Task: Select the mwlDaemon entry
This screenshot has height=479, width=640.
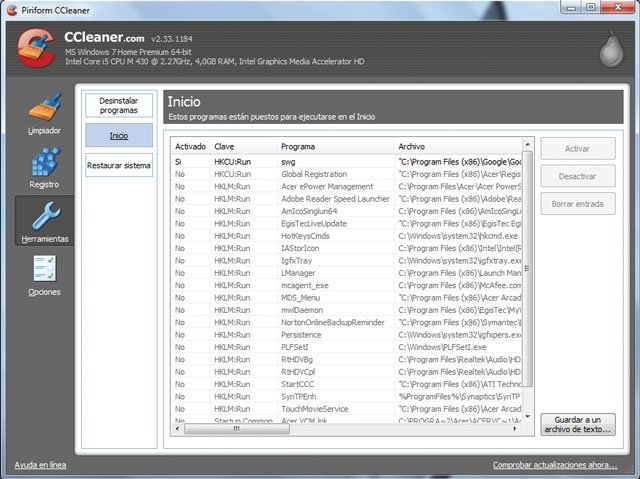Action: (x=346, y=310)
